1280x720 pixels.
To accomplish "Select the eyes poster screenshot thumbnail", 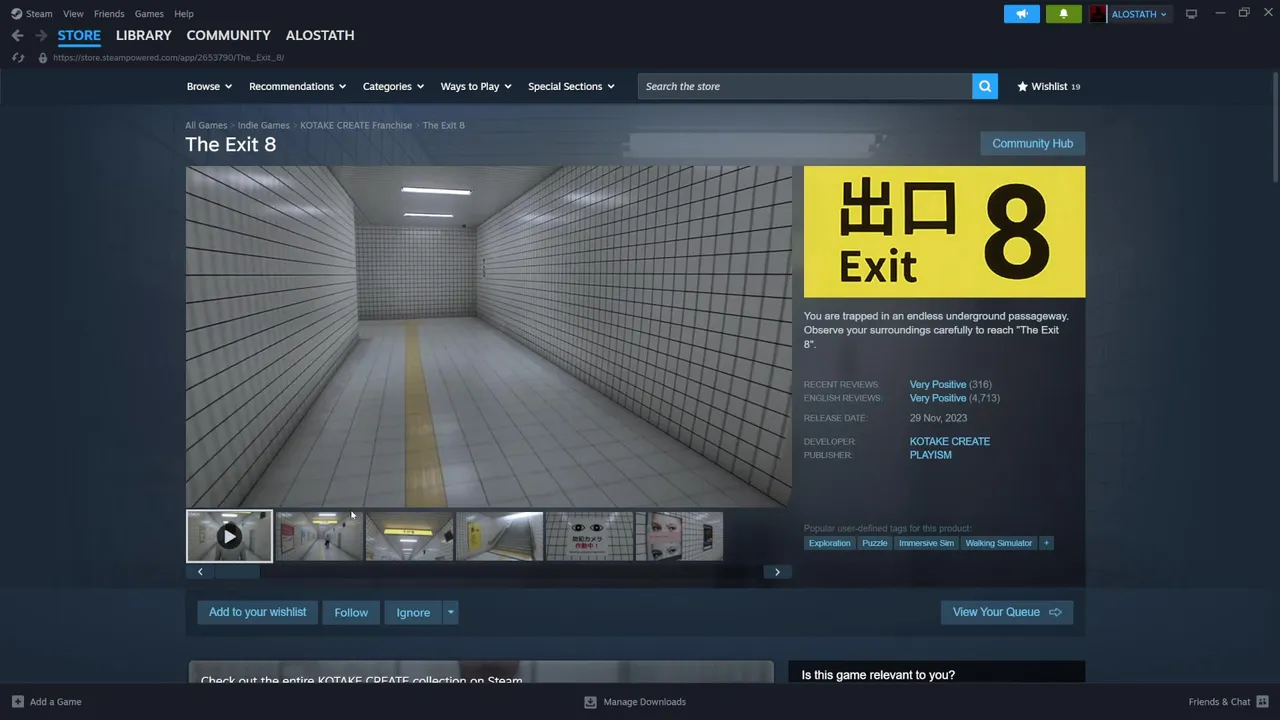I will pos(589,536).
